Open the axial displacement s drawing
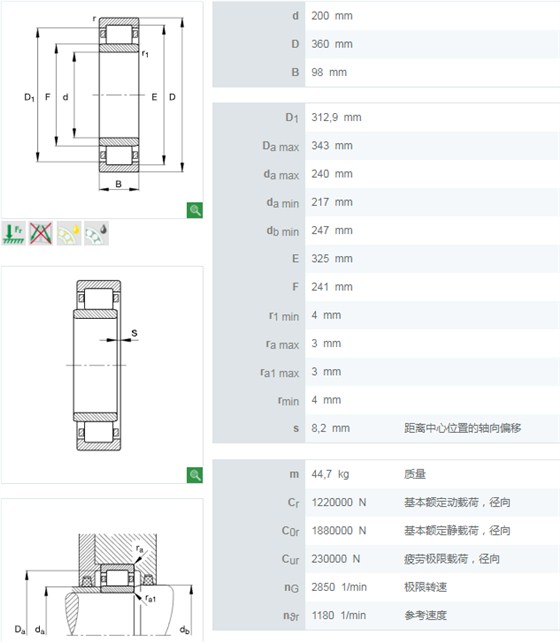This screenshot has width=560, height=642. 102,375
